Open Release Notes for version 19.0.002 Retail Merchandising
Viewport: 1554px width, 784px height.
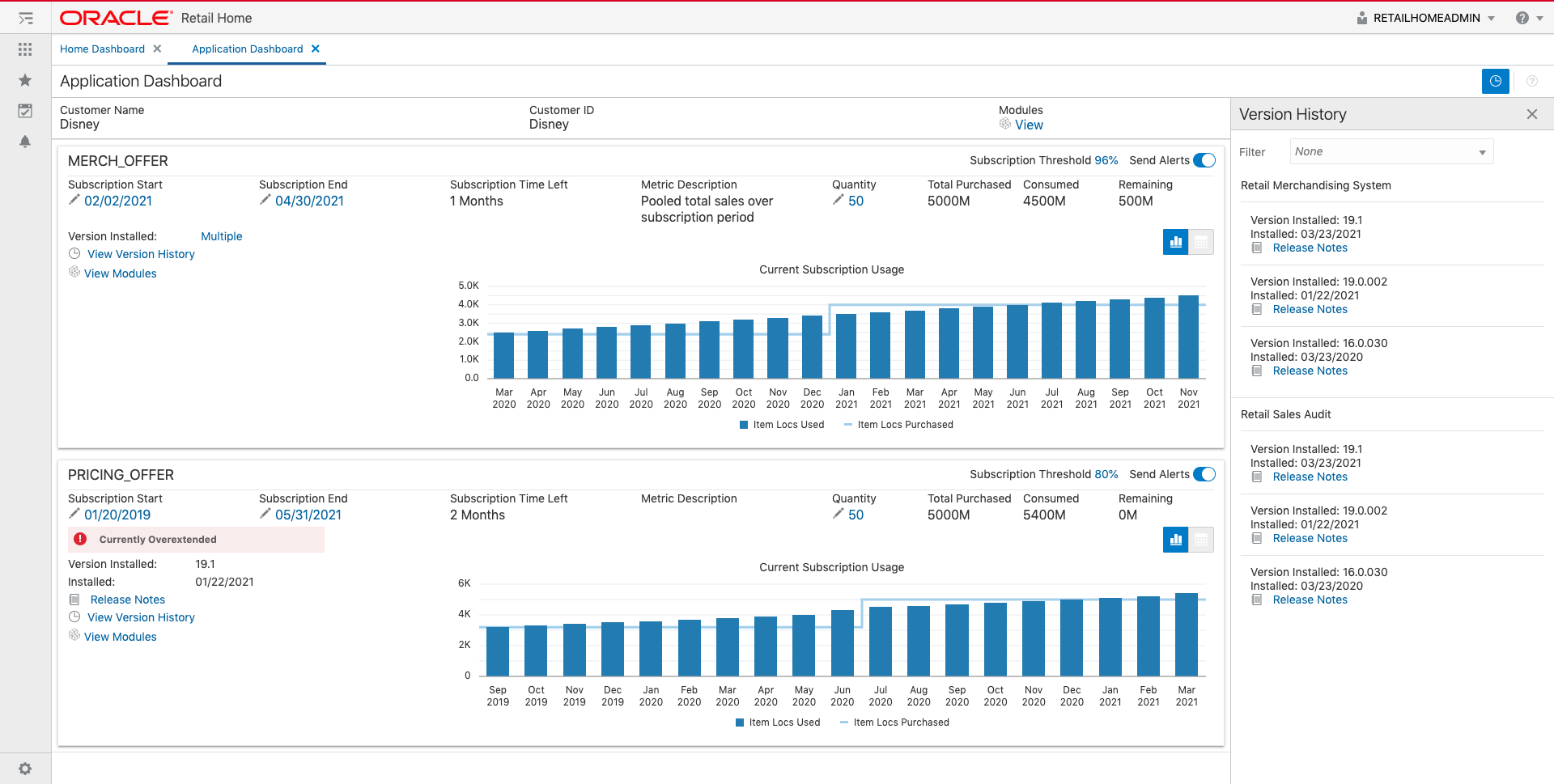coord(1310,309)
